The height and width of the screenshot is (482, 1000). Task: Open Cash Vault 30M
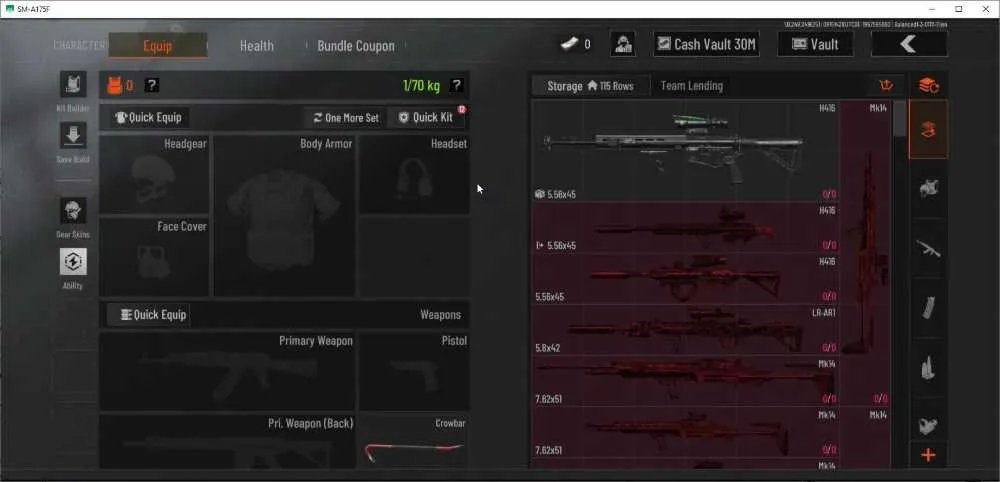(706, 44)
